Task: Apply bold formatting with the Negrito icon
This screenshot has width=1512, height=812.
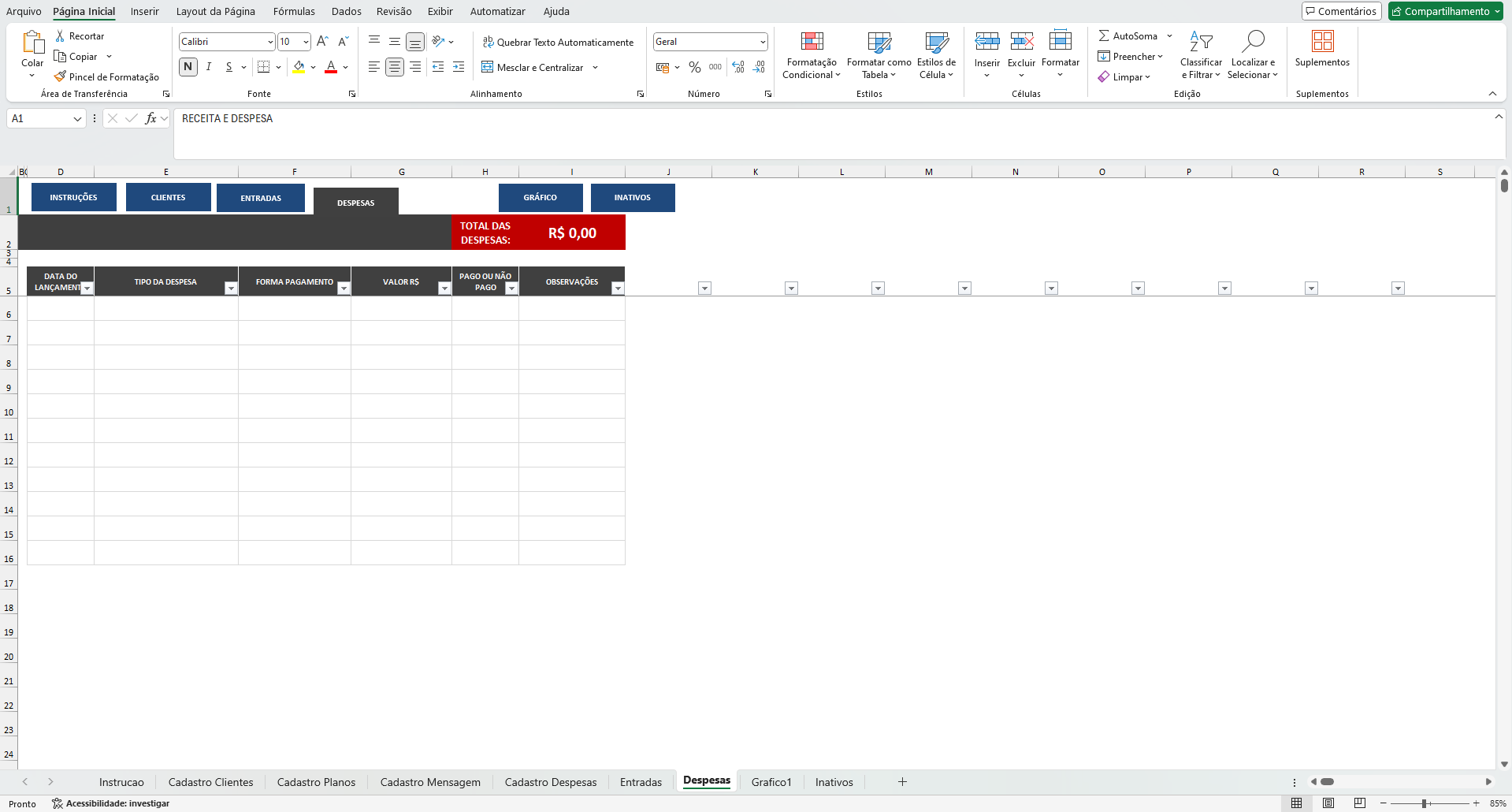Action: [188, 67]
